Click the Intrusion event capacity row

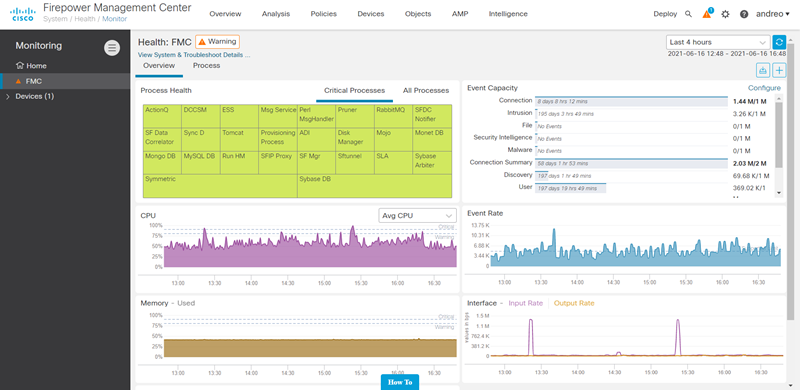618,113
